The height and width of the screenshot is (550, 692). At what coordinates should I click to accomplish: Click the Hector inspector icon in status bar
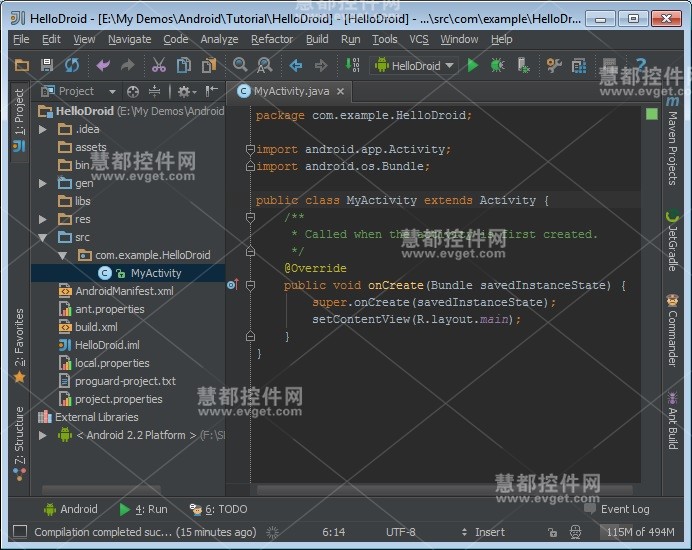pos(575,532)
